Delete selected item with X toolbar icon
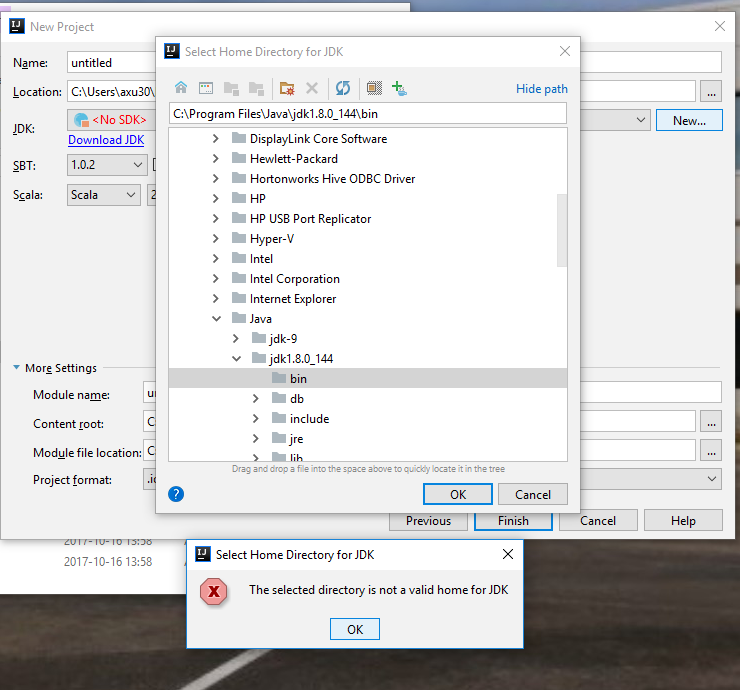 [312, 88]
